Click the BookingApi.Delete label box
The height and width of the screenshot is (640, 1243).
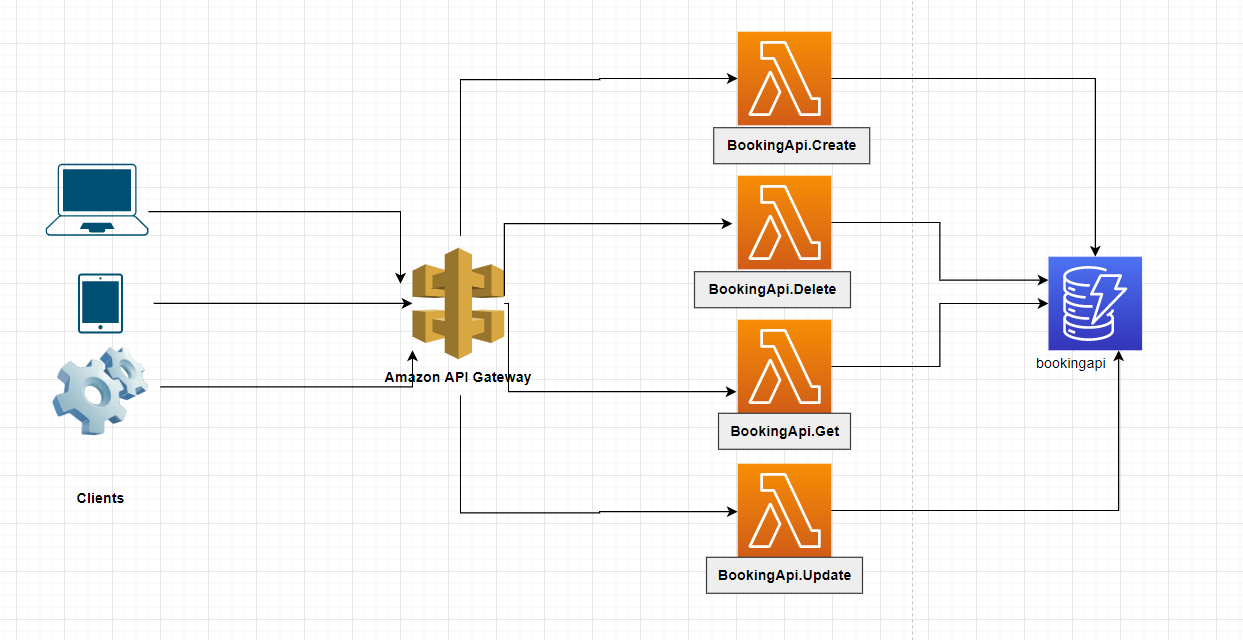pyautogui.click(x=772, y=289)
